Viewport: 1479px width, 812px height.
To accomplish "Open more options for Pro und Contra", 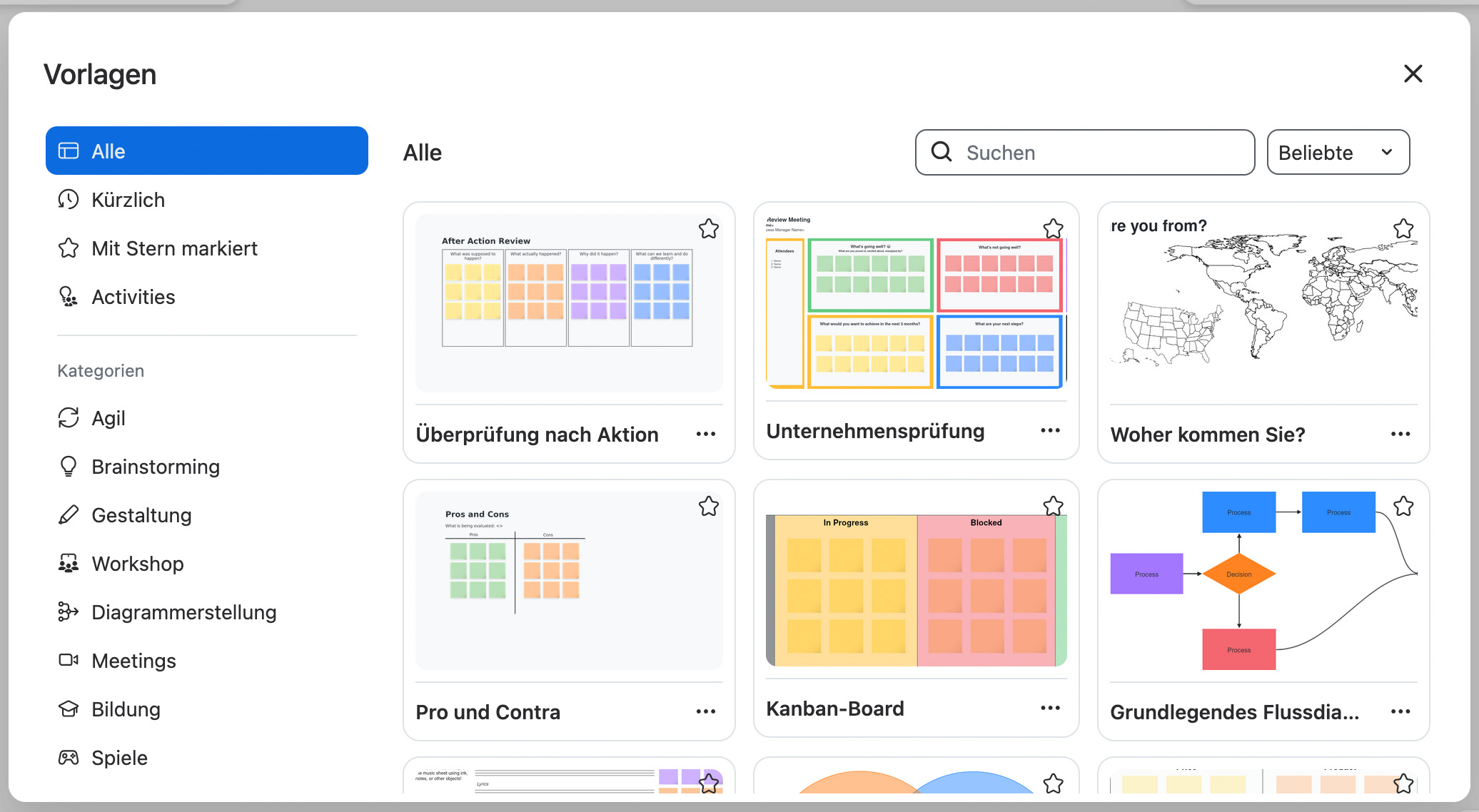I will click(705, 711).
